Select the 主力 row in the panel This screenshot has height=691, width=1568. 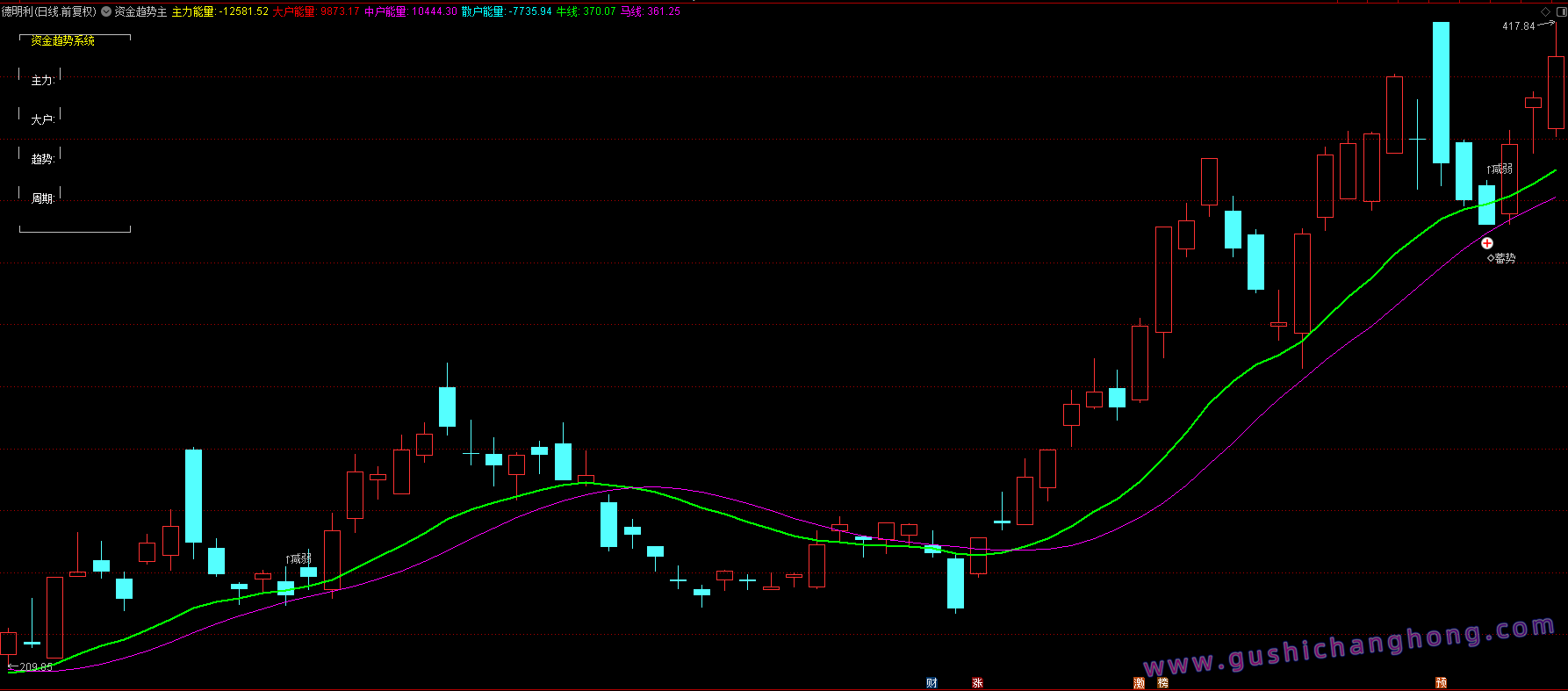pos(43,80)
